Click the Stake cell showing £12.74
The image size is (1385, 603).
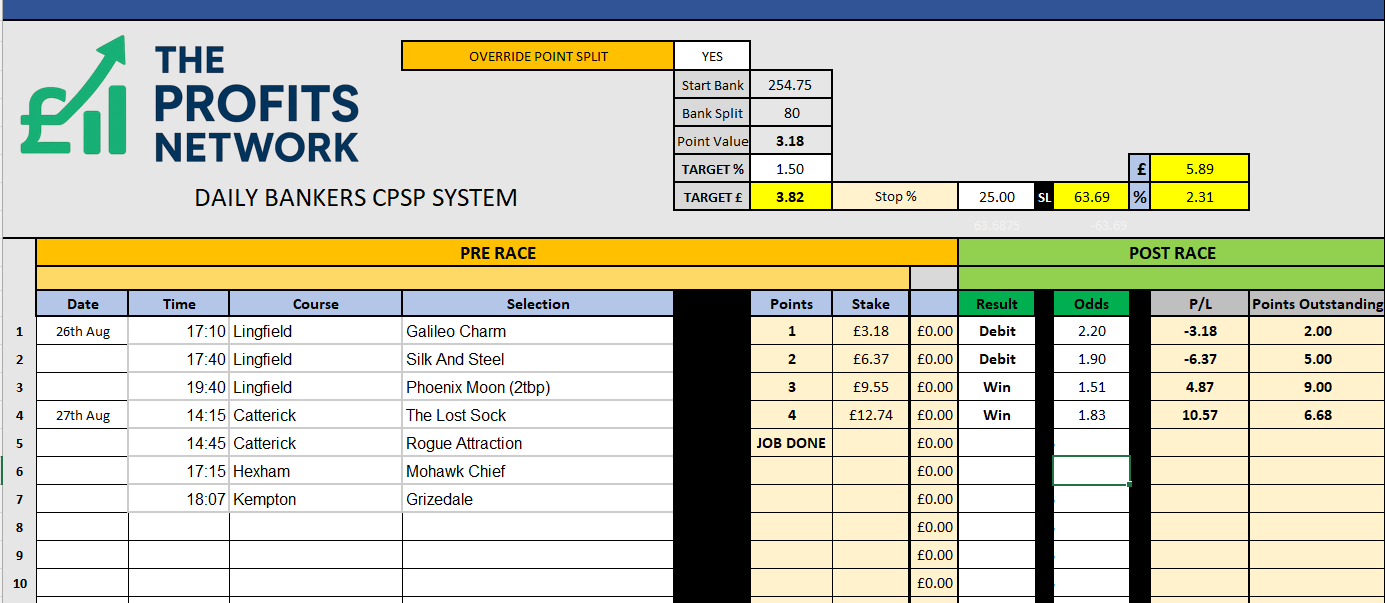869,415
